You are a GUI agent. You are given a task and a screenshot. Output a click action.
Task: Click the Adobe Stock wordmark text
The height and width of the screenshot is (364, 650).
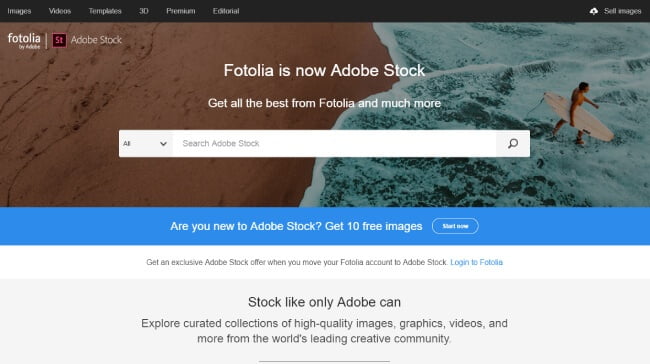(x=96, y=40)
